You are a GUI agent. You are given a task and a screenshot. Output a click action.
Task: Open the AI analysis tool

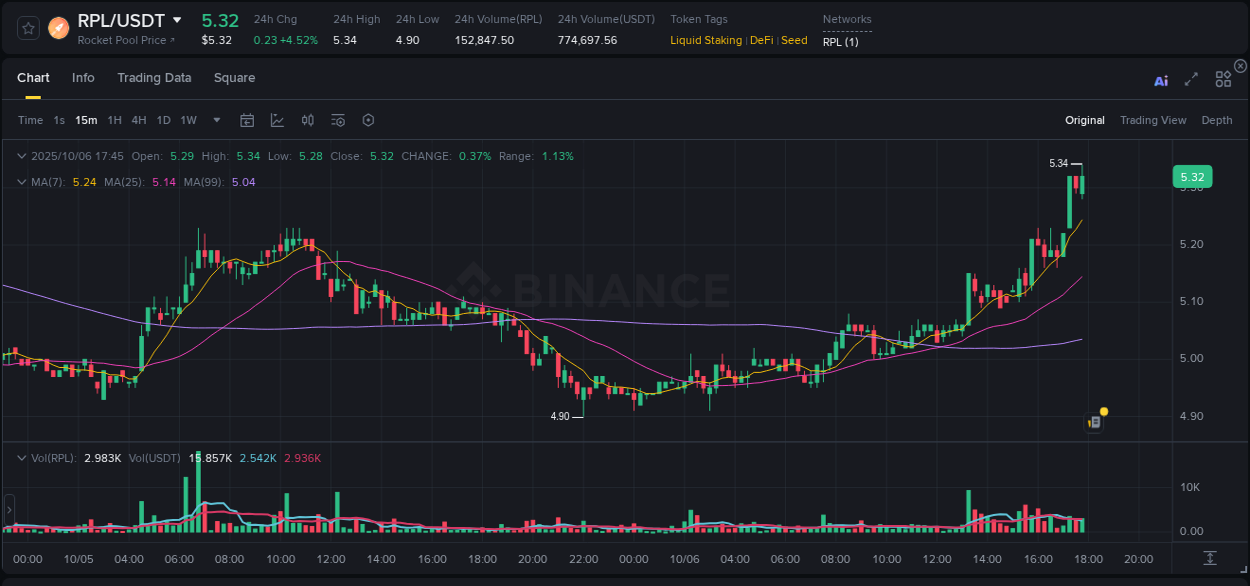tap(1161, 80)
